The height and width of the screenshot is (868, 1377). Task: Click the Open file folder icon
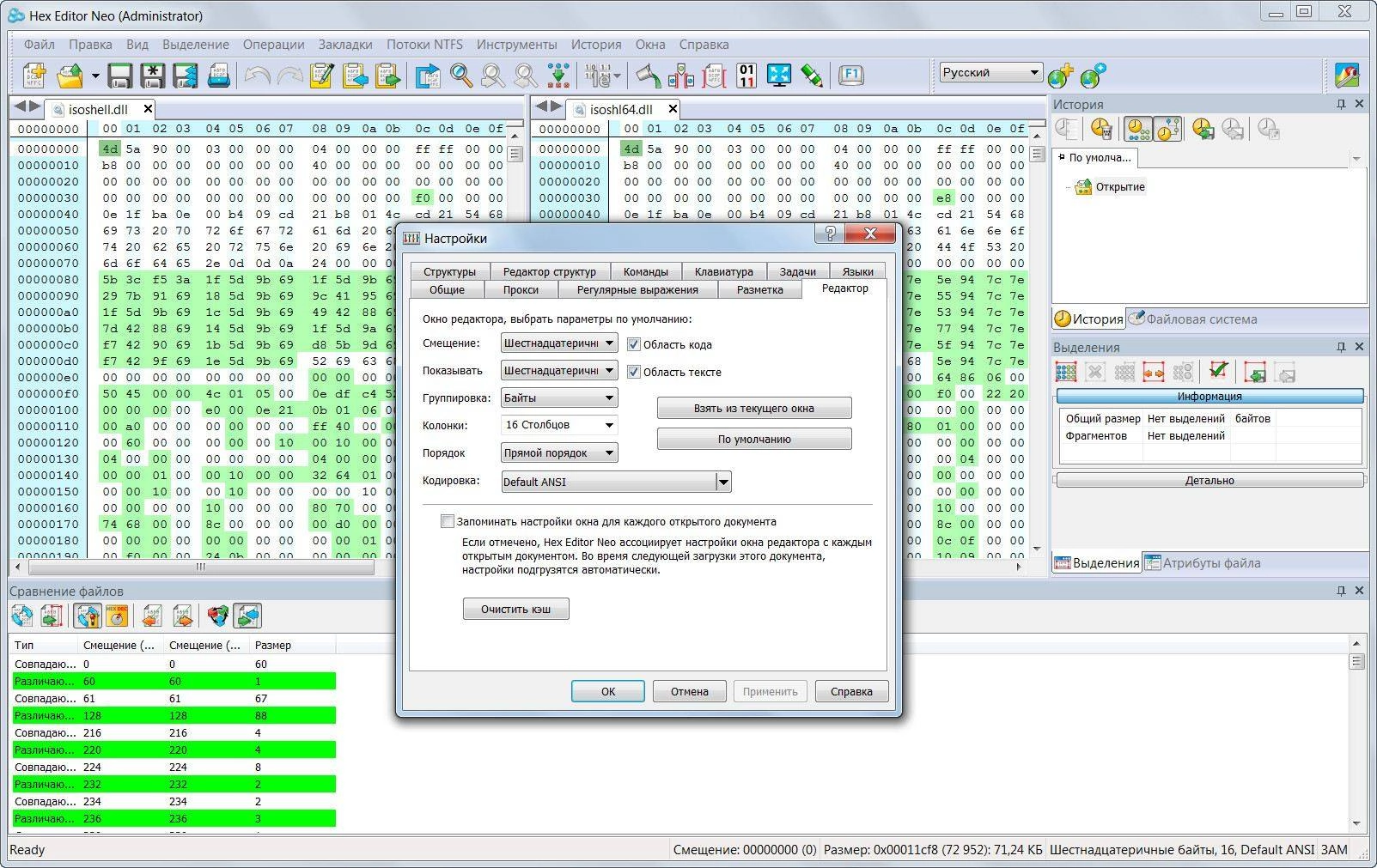(x=70, y=76)
